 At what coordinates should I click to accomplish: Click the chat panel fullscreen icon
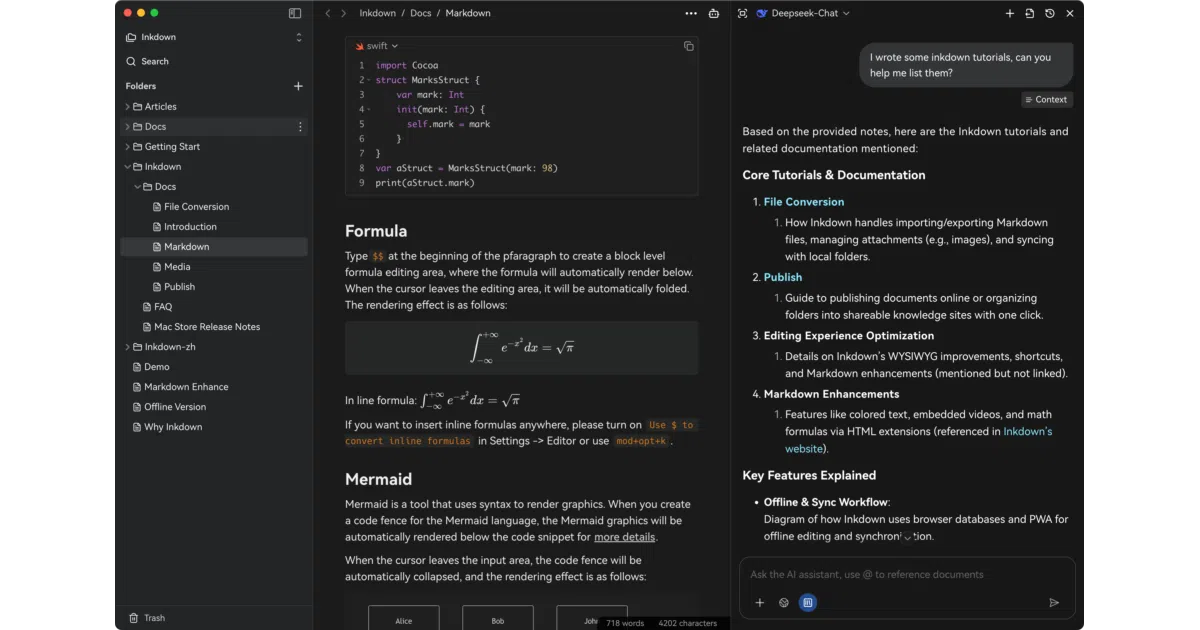(x=742, y=13)
